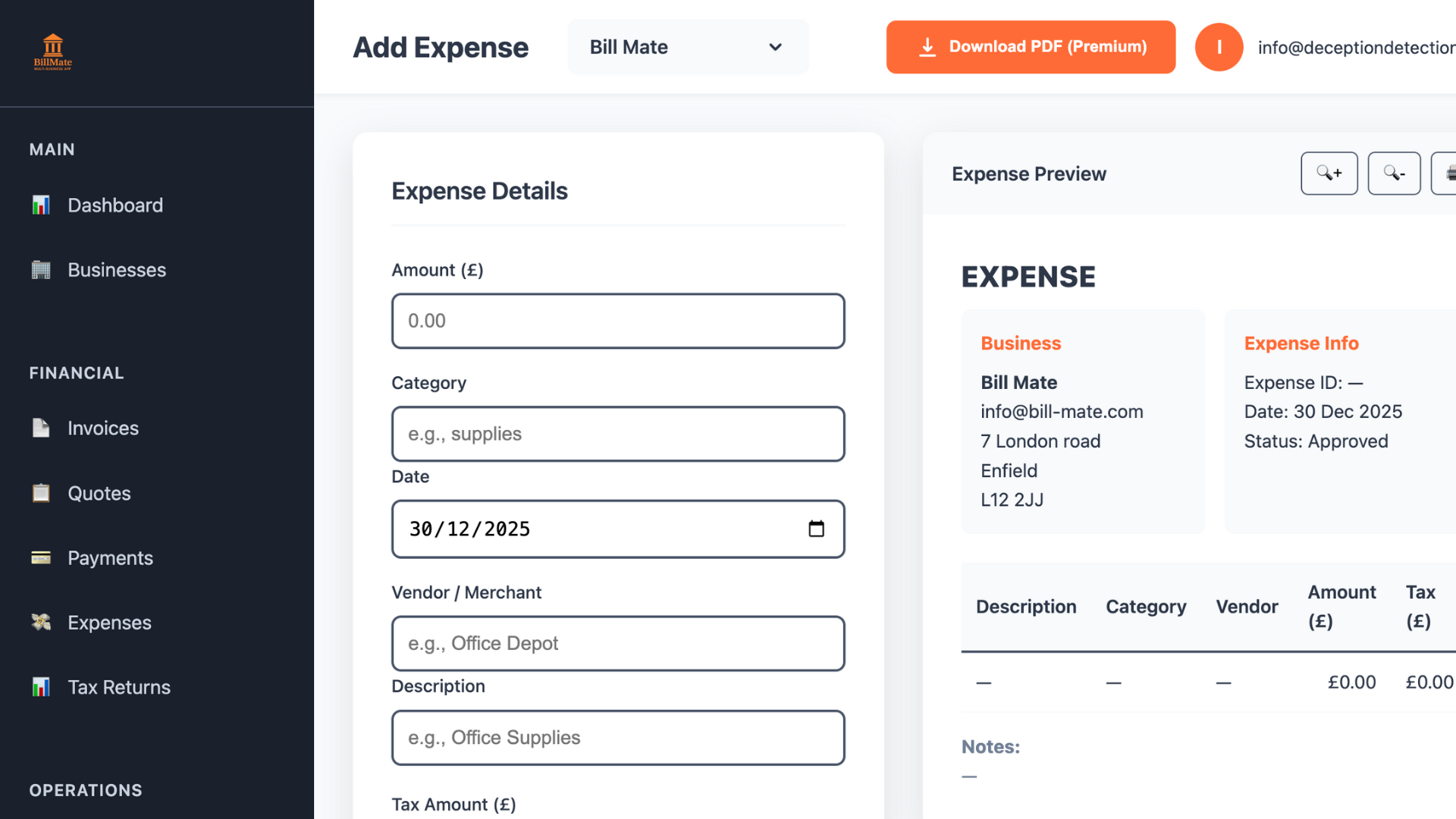Open the account avatar circle

point(1219,47)
